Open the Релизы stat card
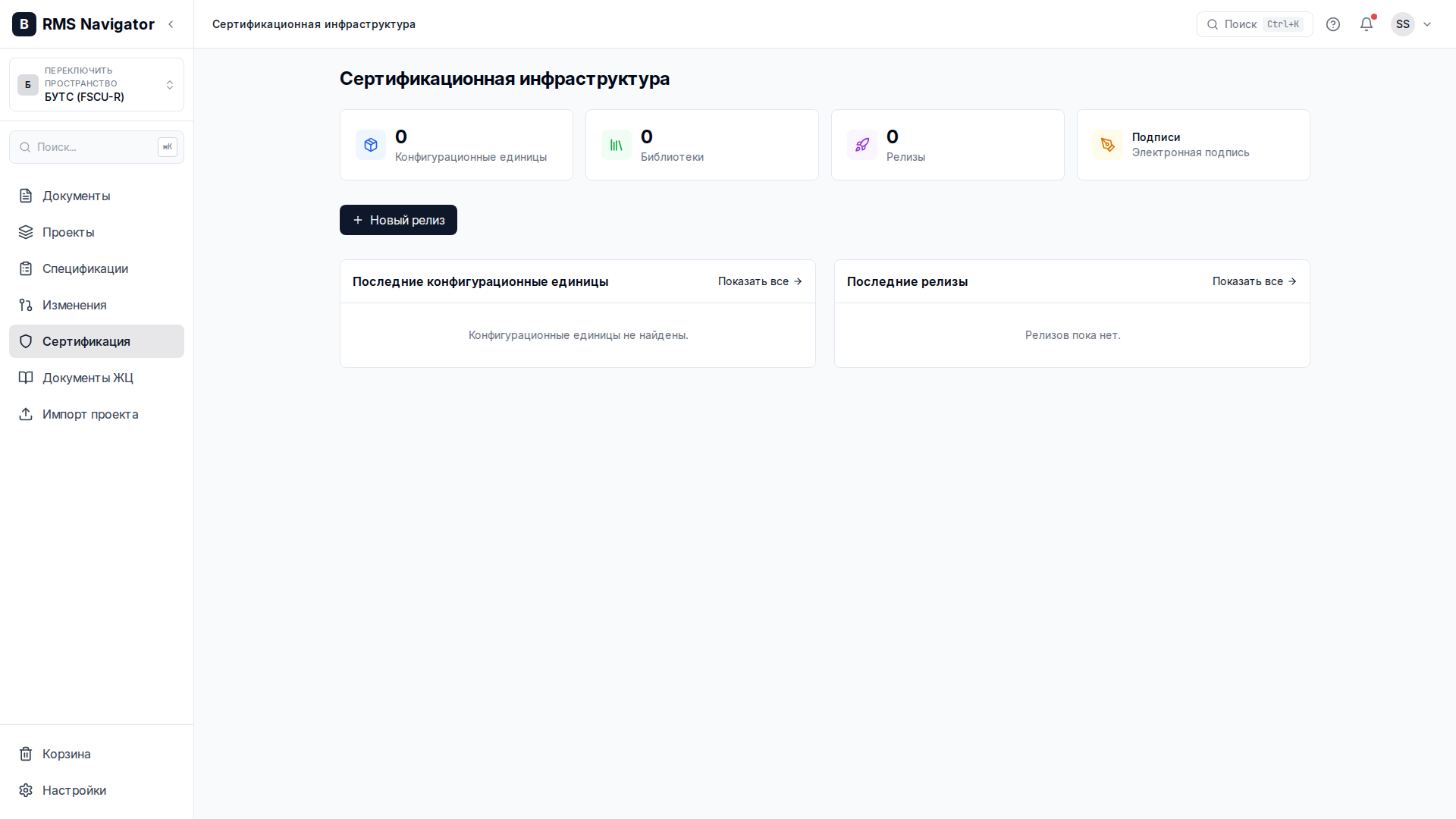This screenshot has width=1456, height=819. 948,145
